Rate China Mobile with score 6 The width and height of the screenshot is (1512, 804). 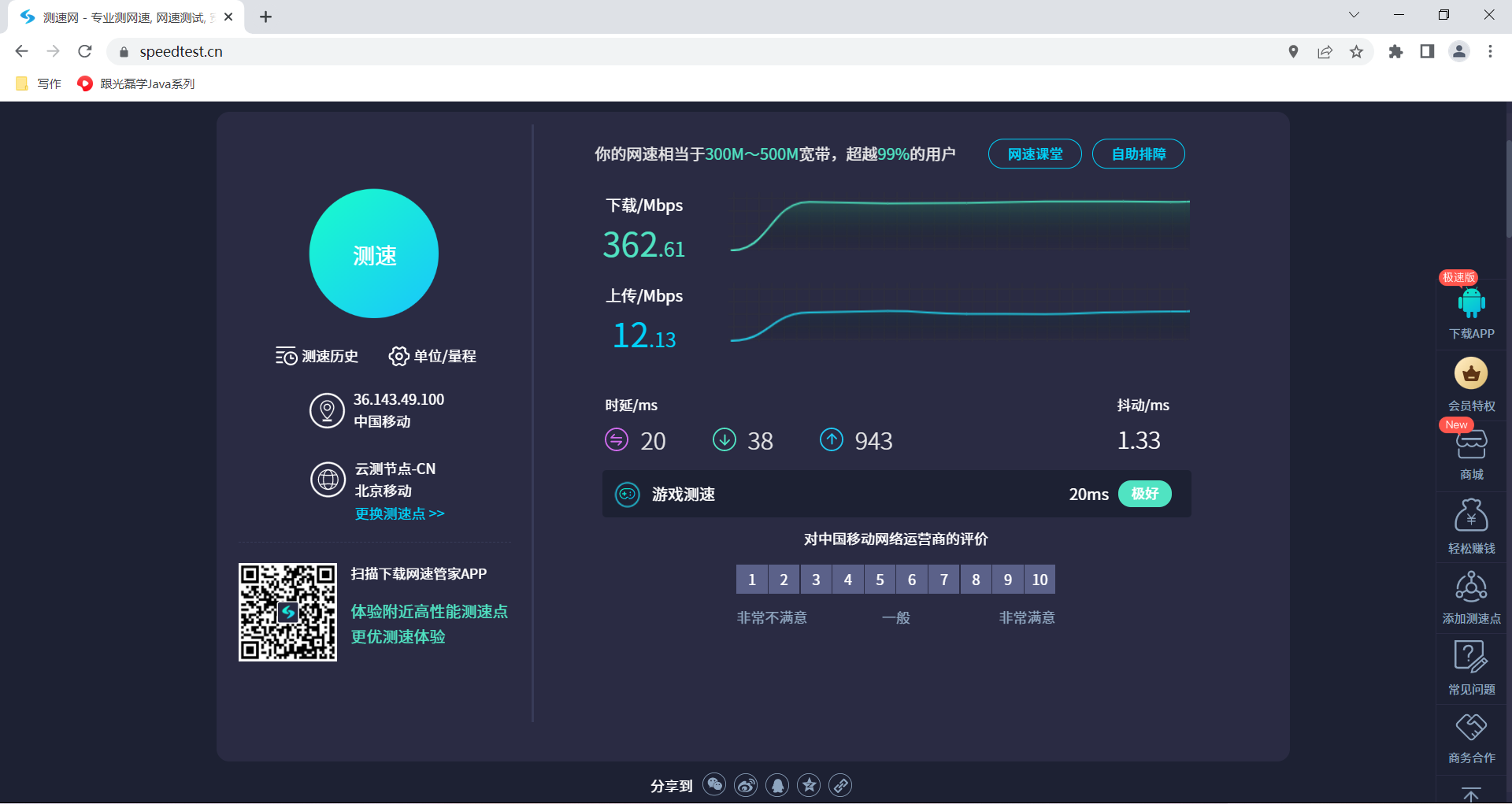coord(912,580)
